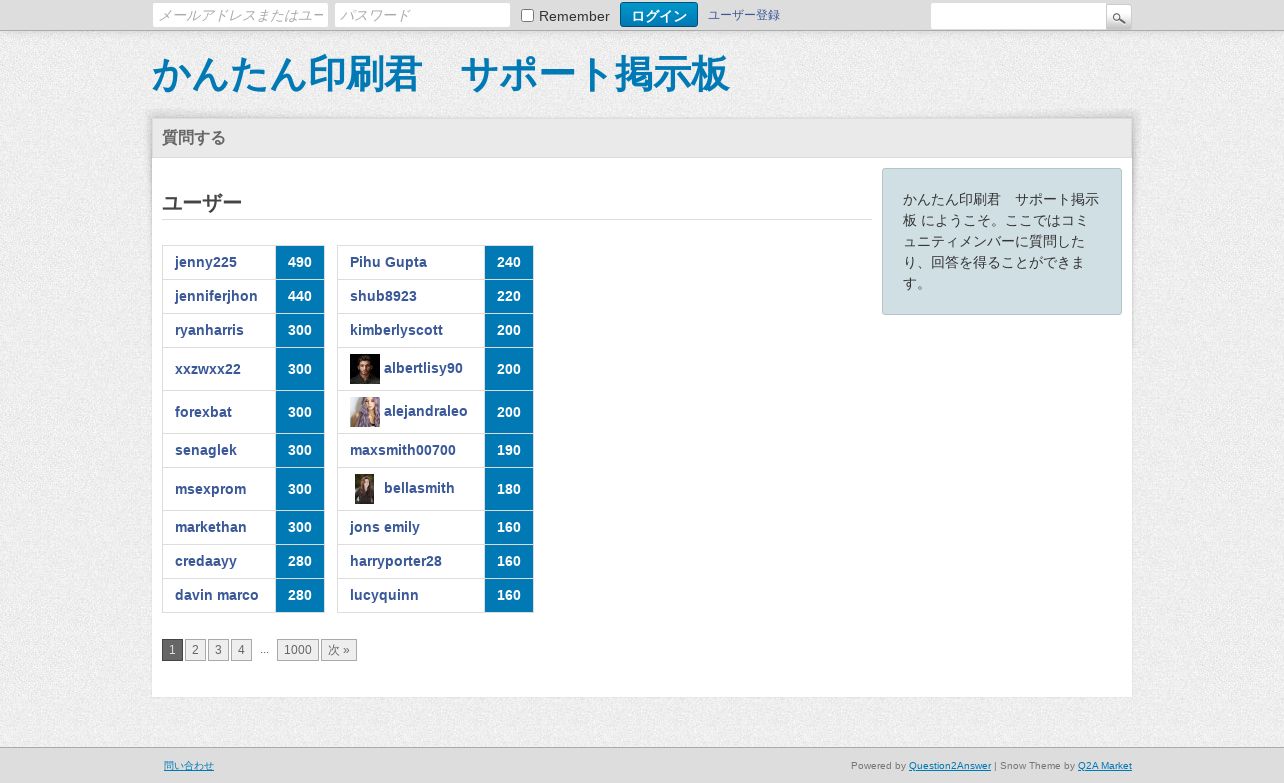Focus the email or username field

(x=240, y=15)
